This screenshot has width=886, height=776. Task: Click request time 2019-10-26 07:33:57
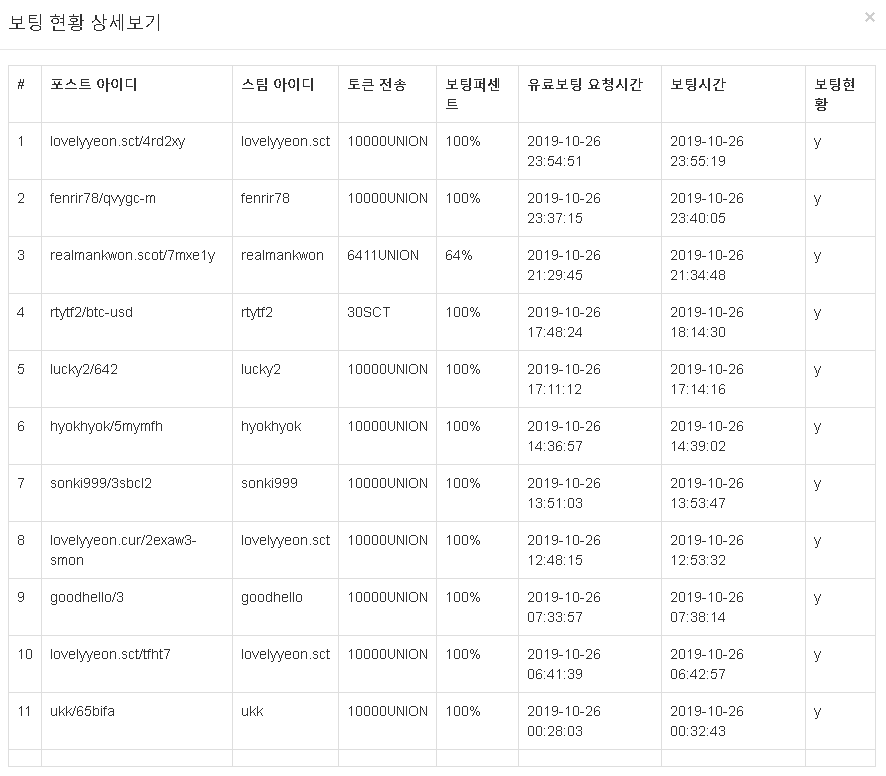[564, 608]
